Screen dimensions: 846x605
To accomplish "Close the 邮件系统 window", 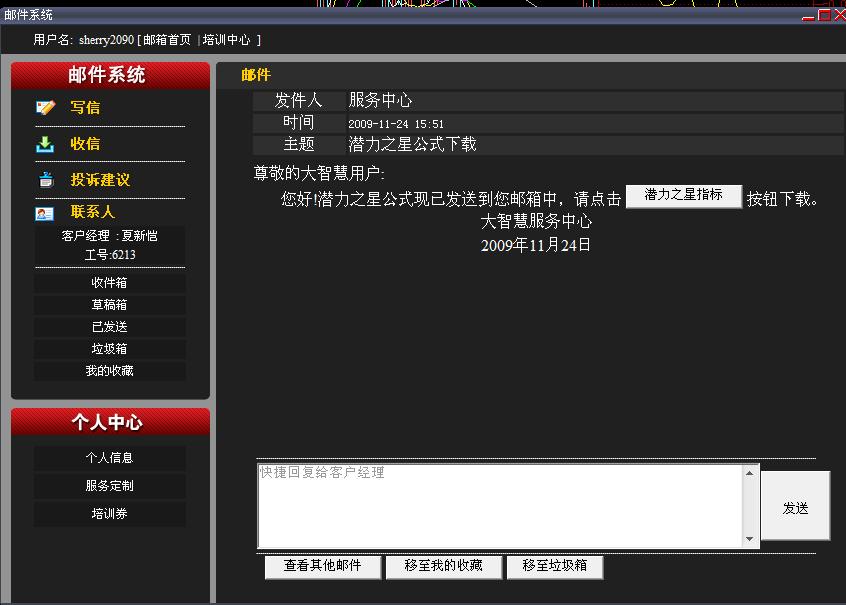I will pyautogui.click(x=840, y=15).
